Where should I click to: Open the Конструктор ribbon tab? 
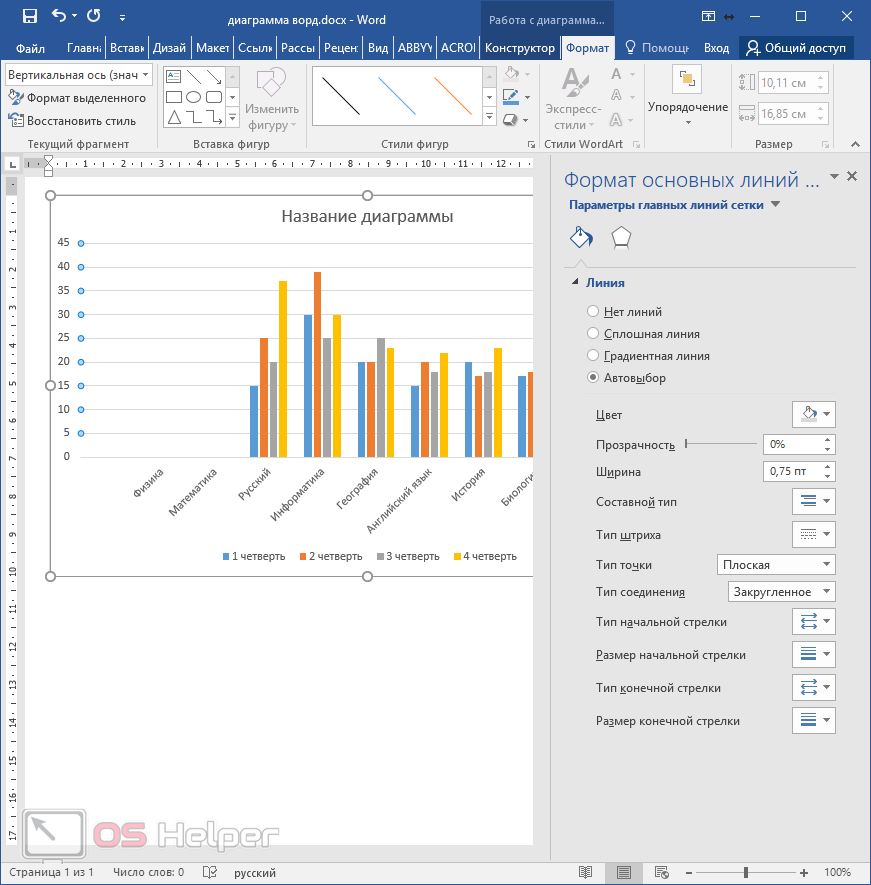[519, 48]
